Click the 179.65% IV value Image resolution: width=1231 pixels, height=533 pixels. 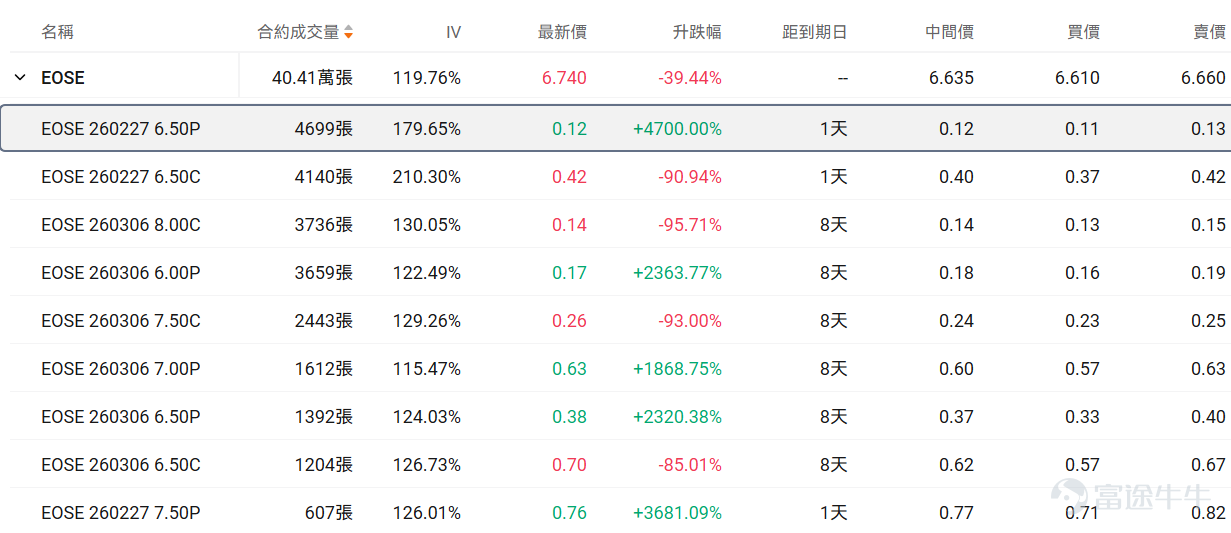coord(427,129)
